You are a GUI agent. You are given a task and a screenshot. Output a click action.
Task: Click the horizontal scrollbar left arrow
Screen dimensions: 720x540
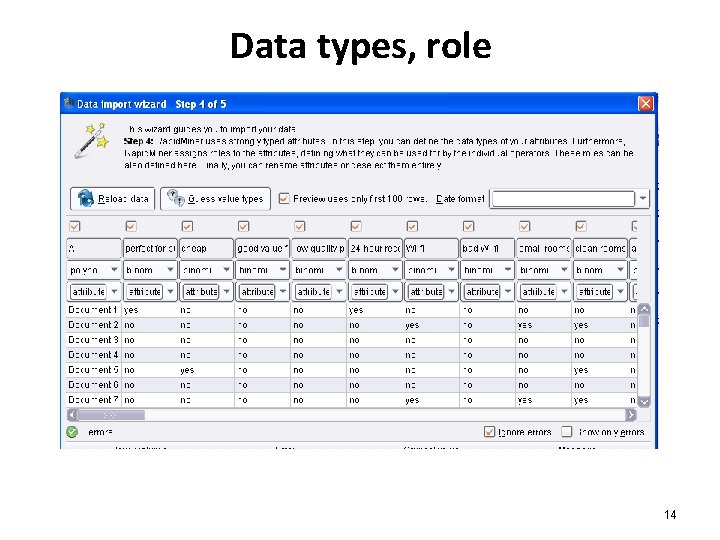pyautogui.click(x=72, y=415)
